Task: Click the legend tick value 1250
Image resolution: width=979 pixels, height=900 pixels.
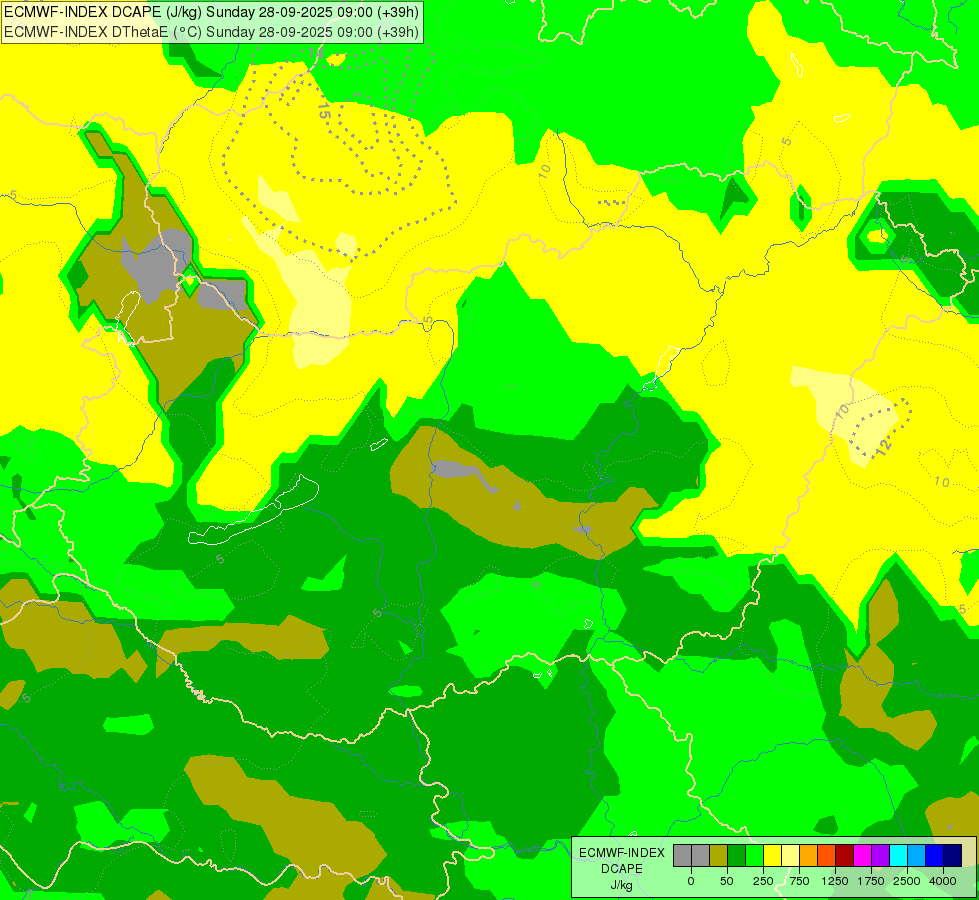Action: click(x=835, y=881)
